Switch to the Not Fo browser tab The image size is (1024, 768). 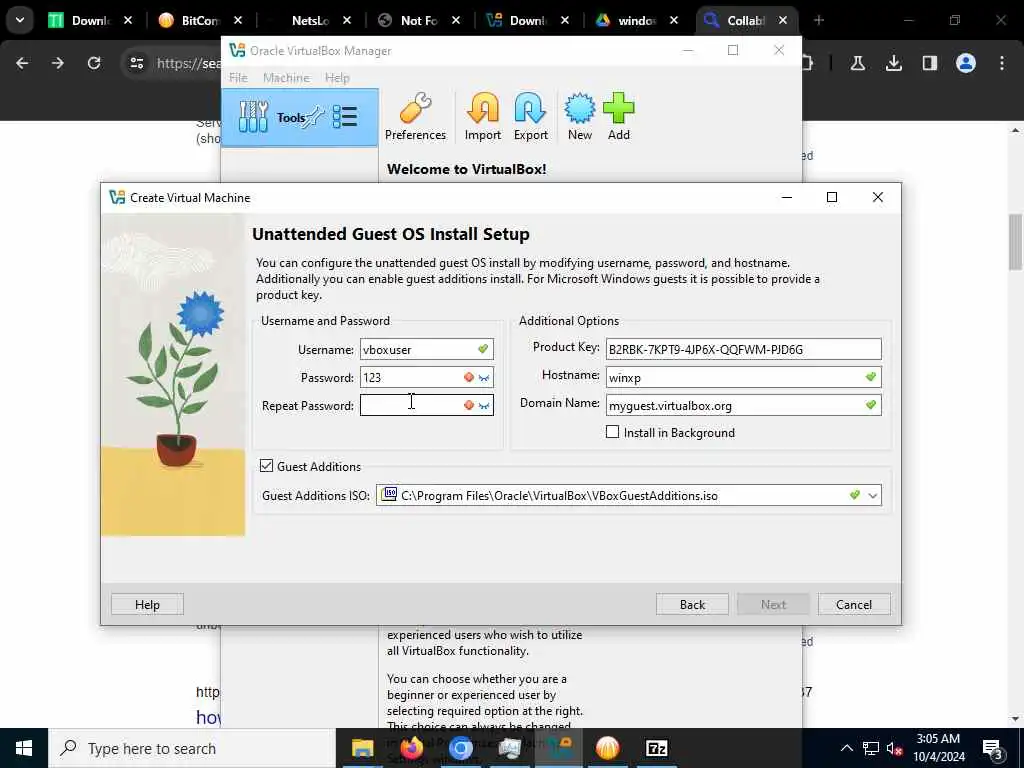coord(418,20)
